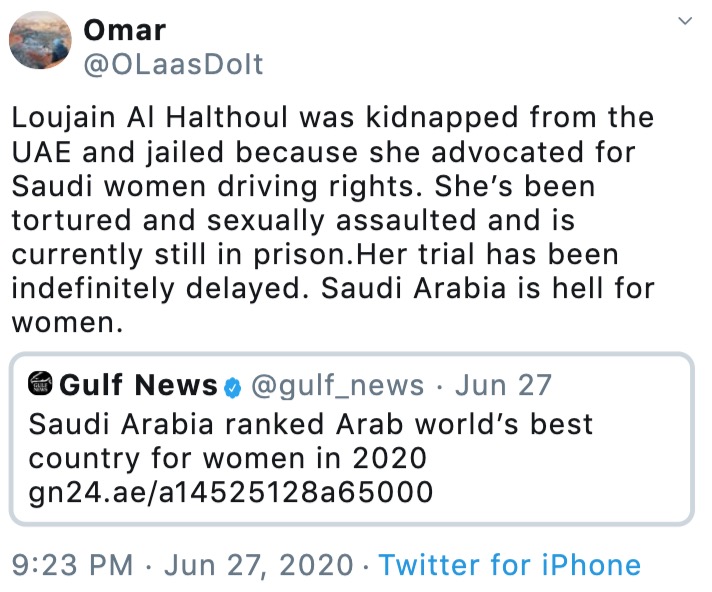Open Omar's profile picture avatar
The height and width of the screenshot is (592, 712).
[40, 43]
